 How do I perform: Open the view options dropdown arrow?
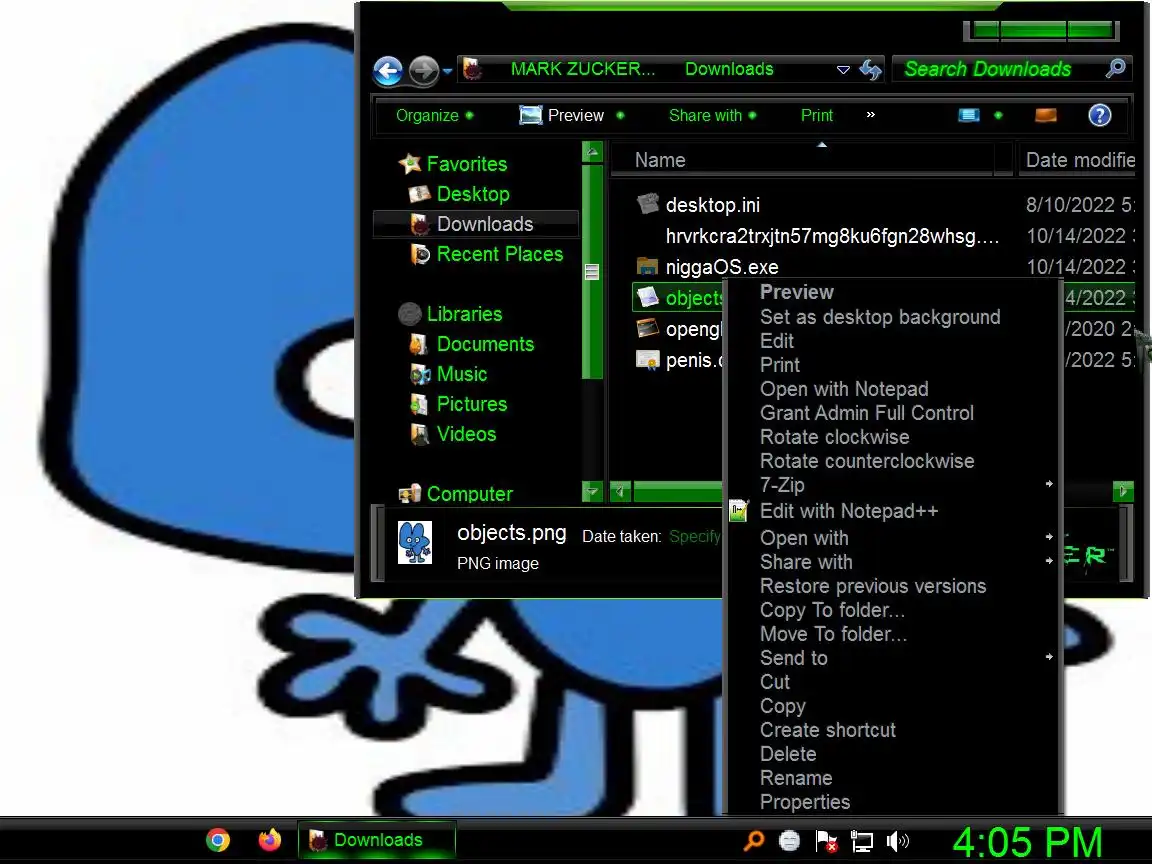pyautogui.click(x=998, y=115)
